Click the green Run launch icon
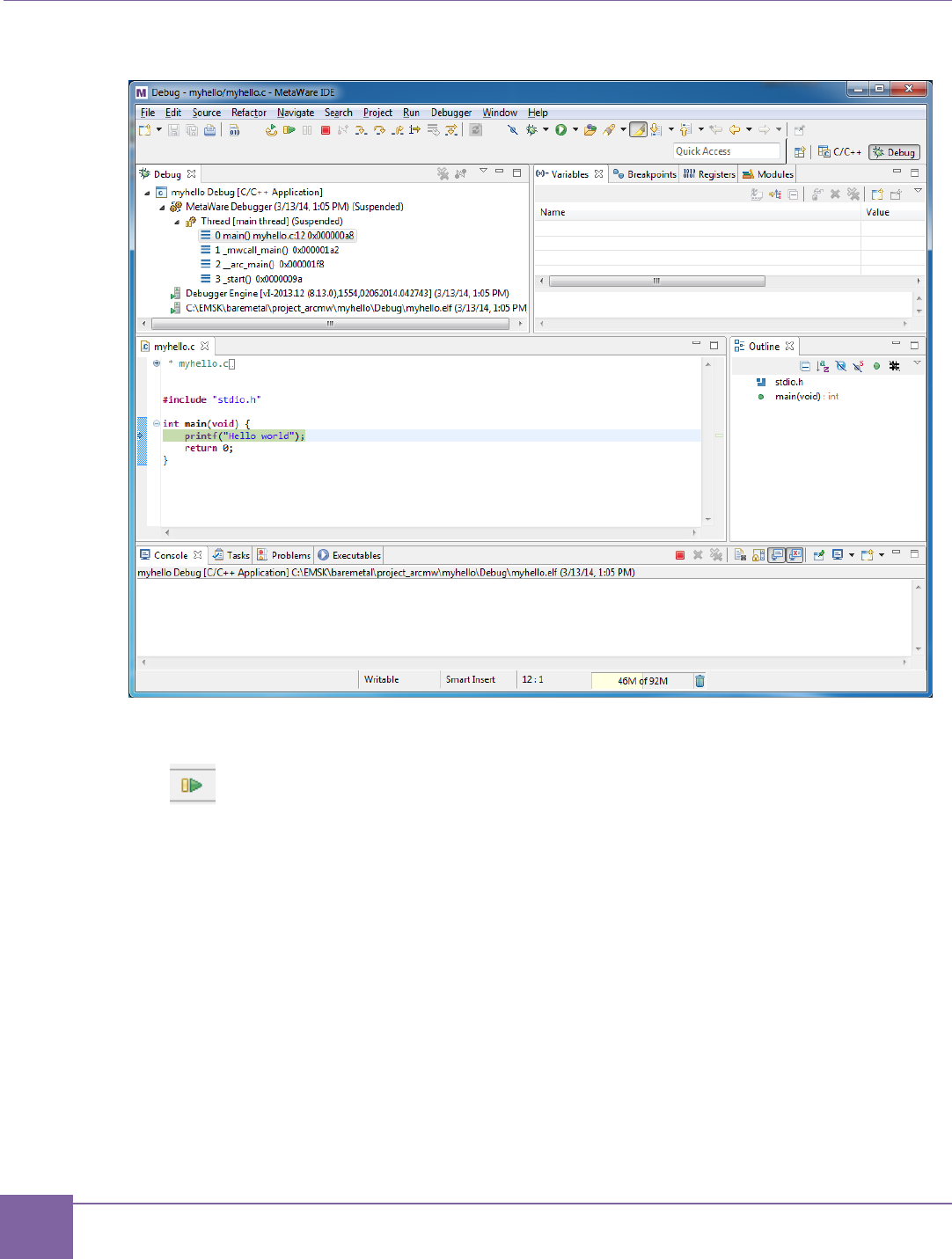The image size is (952, 1259). [561, 129]
